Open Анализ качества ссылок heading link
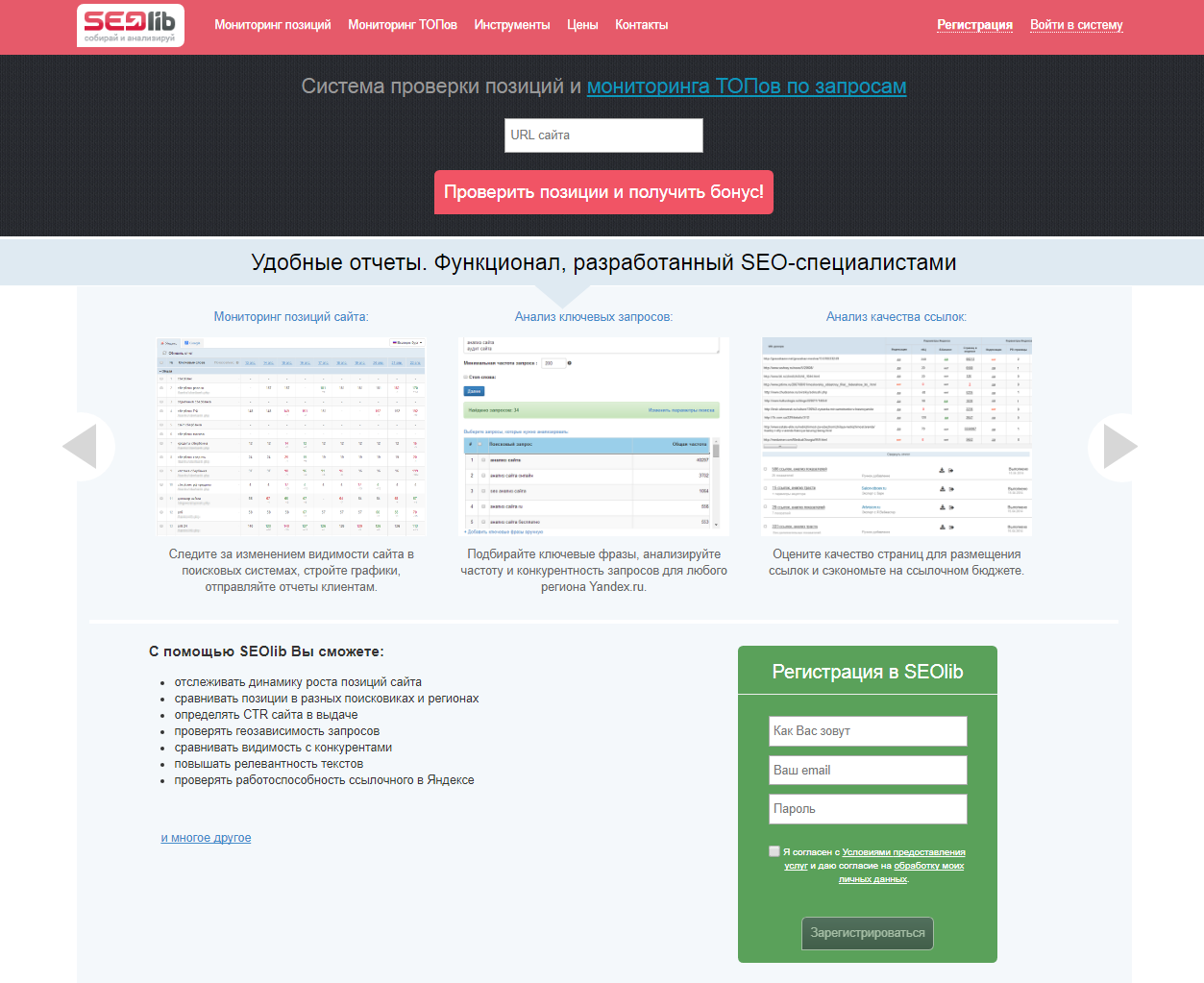This screenshot has width=1204, height=983. point(897,317)
